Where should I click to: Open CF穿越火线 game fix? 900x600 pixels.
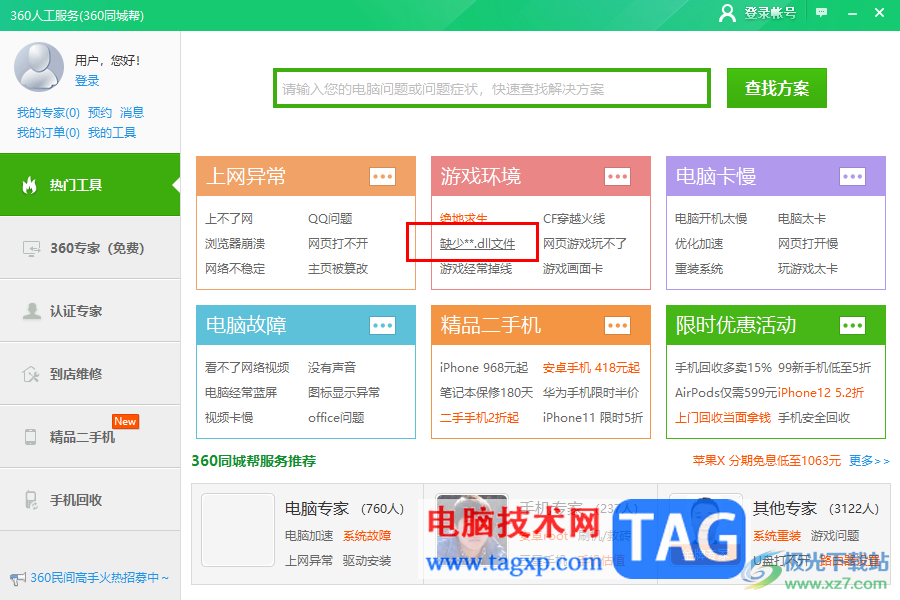574,219
